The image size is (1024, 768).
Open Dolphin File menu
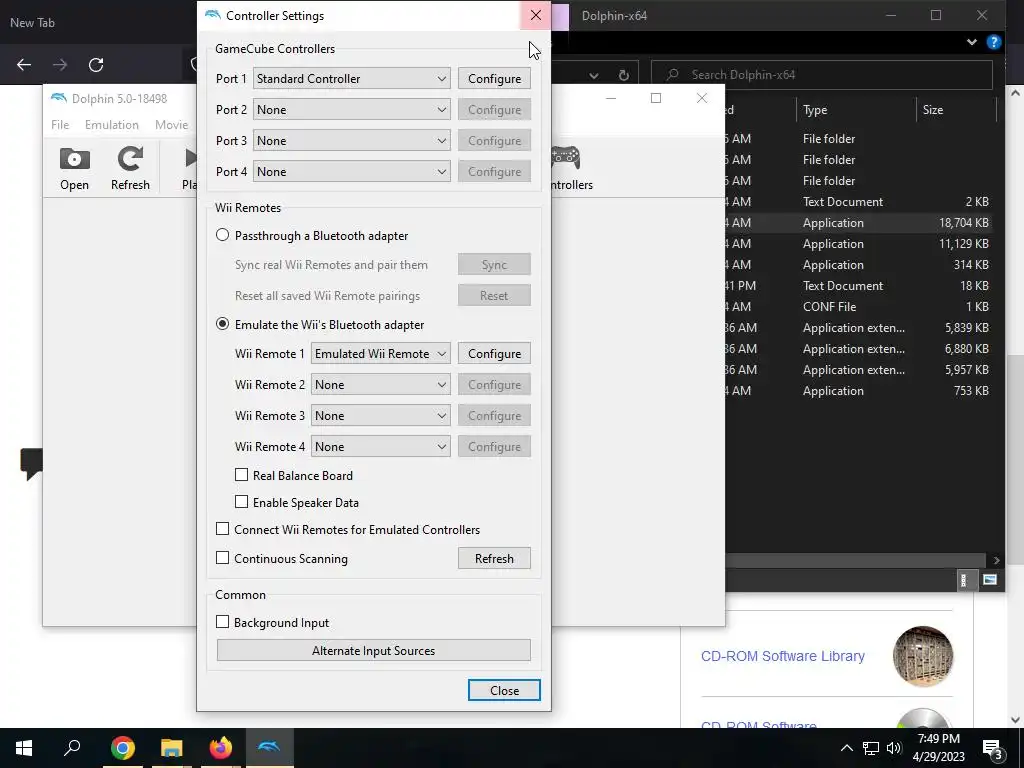click(60, 125)
